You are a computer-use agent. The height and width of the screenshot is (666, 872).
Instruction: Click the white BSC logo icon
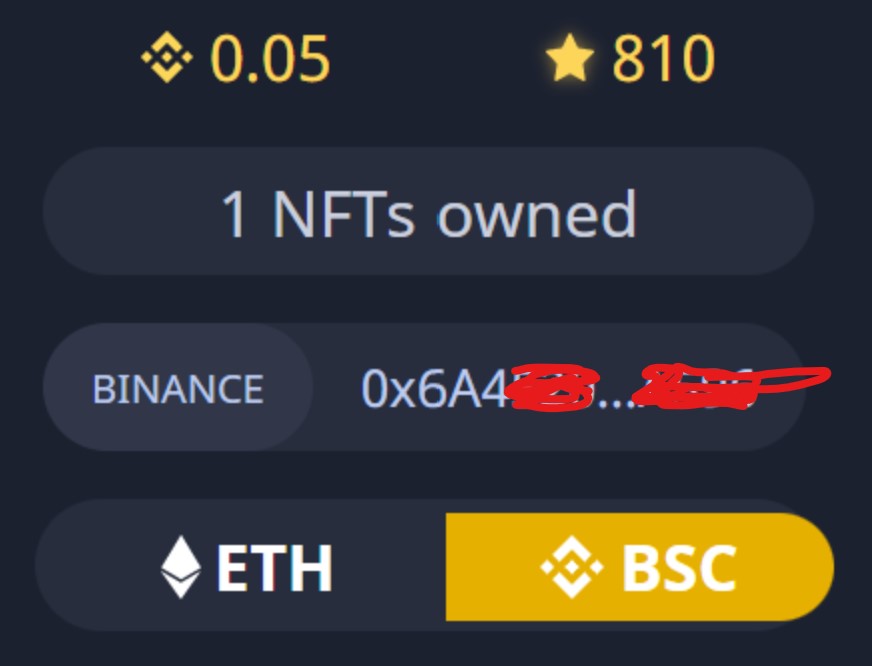(x=572, y=567)
